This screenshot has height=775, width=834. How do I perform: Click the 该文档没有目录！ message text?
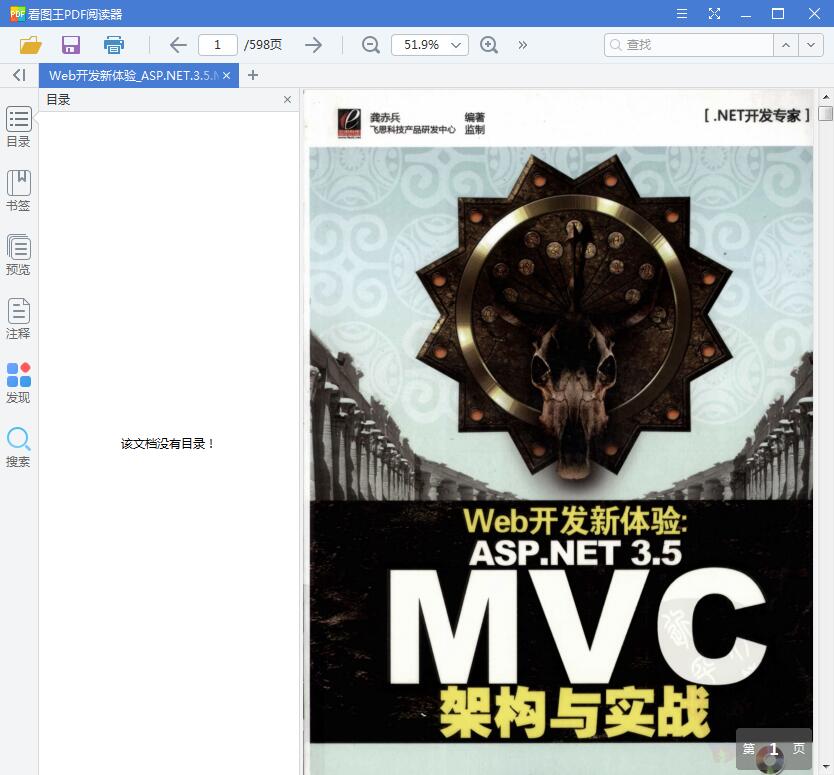pyautogui.click(x=167, y=444)
